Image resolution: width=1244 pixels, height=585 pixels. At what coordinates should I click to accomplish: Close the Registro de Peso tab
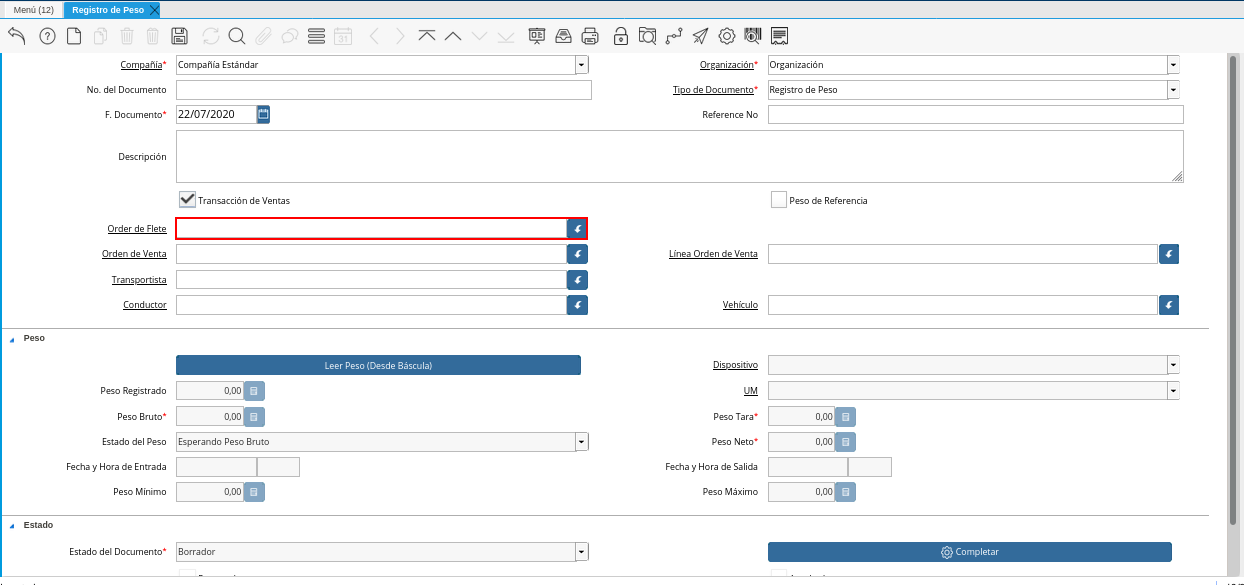click(x=154, y=10)
